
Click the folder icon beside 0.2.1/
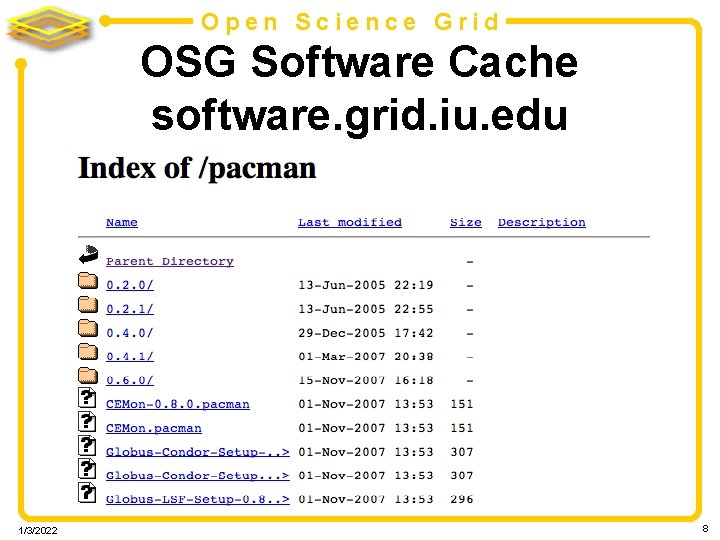(88, 304)
